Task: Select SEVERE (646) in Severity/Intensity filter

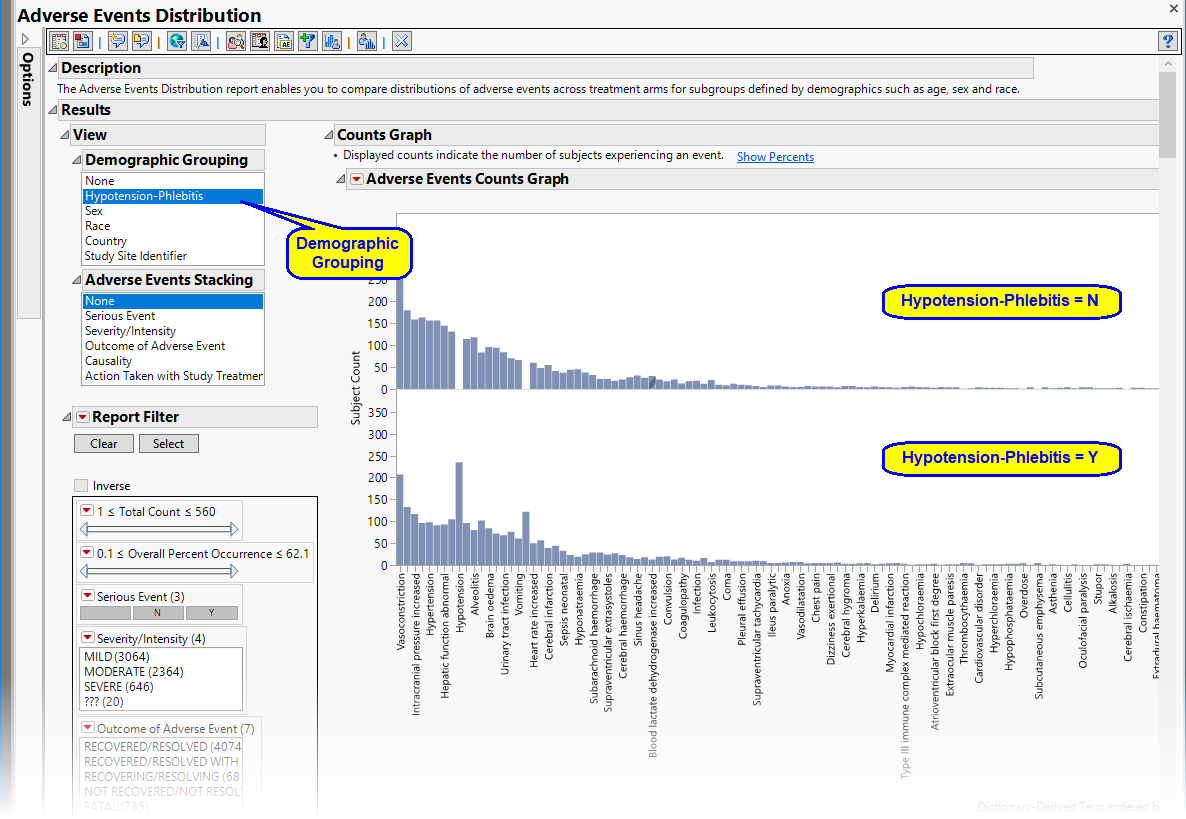Action: (118, 687)
